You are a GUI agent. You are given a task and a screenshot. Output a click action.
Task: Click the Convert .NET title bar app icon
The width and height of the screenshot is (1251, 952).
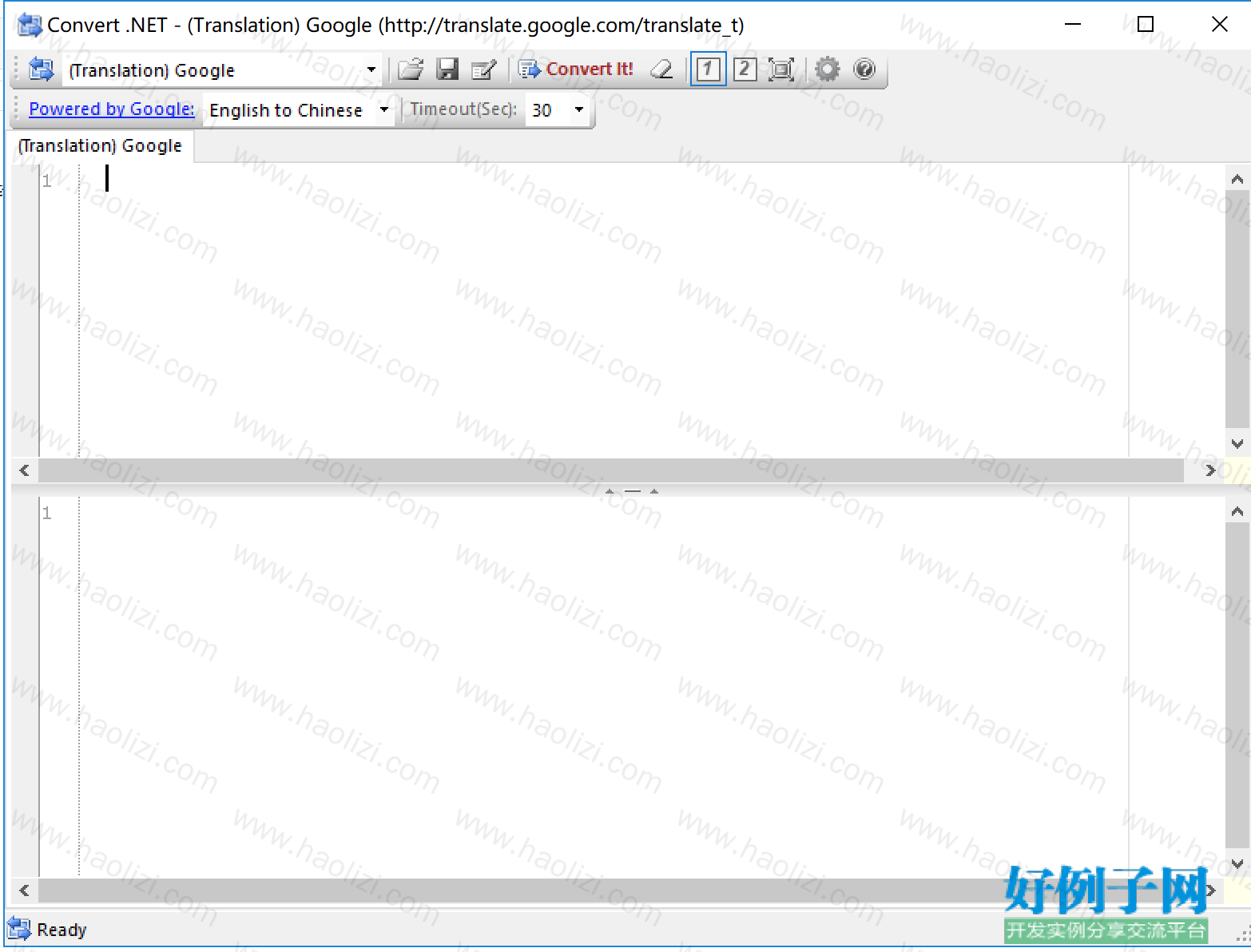pos(30,25)
